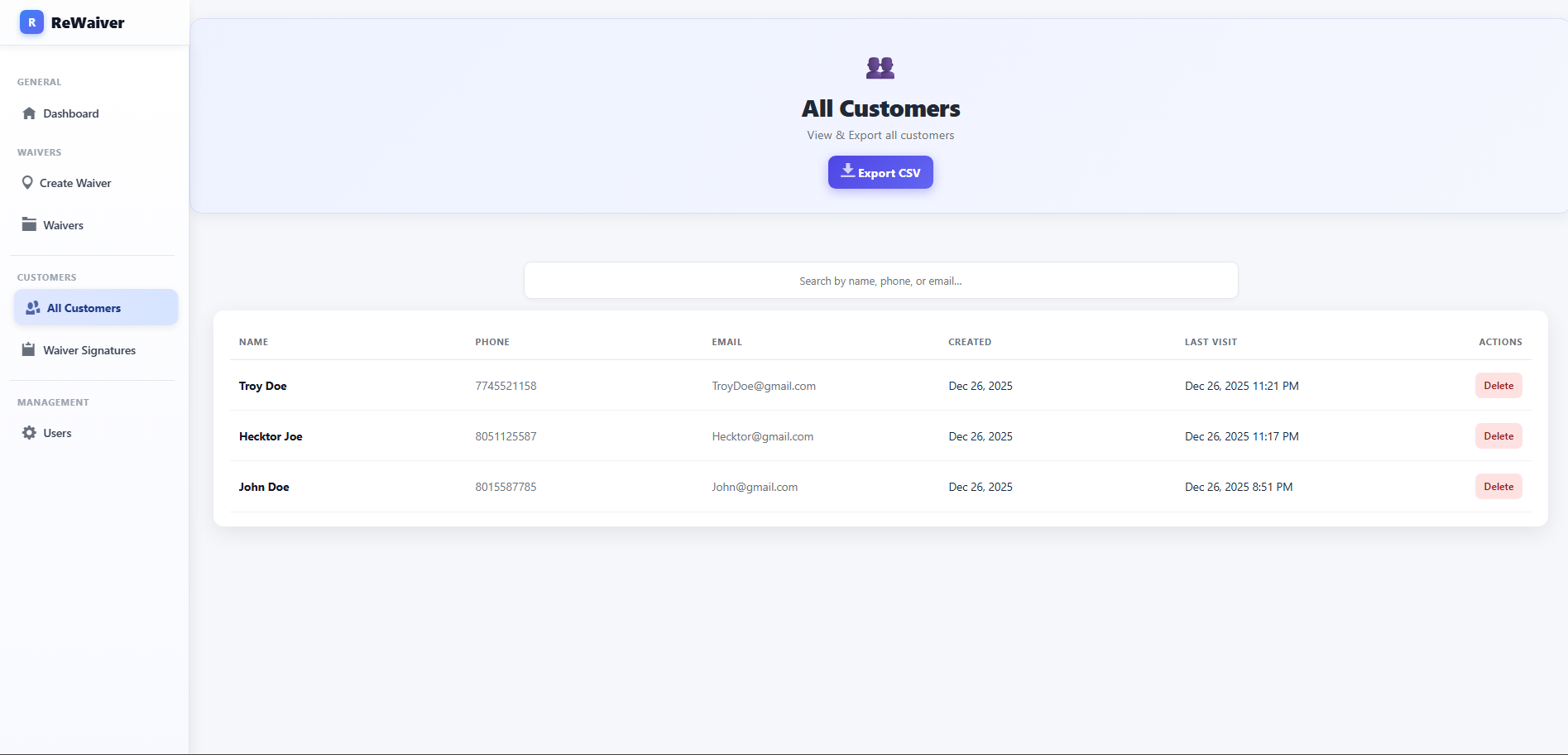Click the ReWaiver logo icon
The image size is (1568, 755).
pos(31,22)
